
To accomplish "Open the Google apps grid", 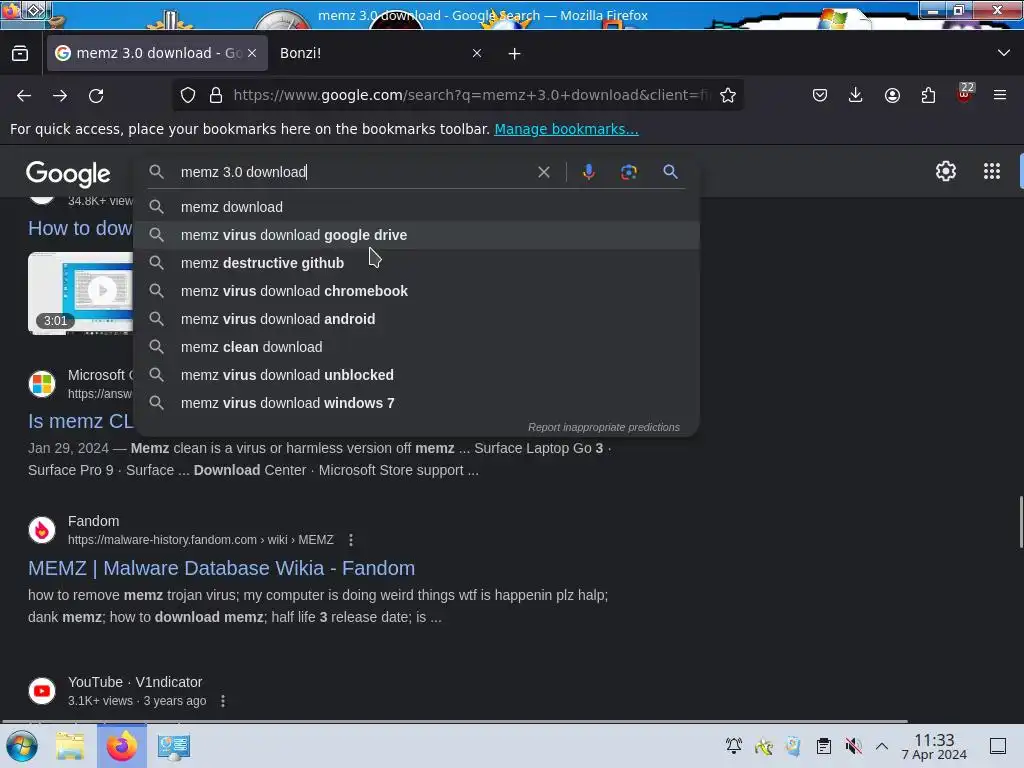I will pos(991,171).
